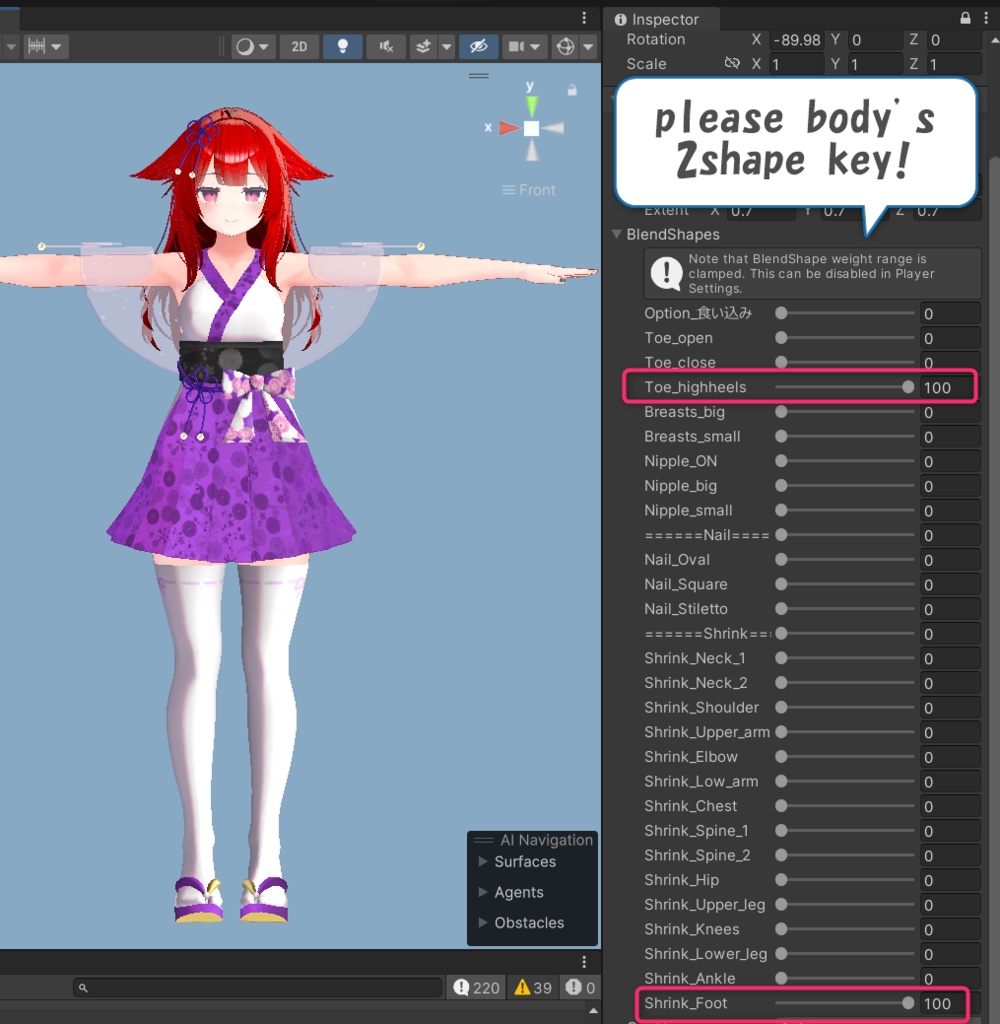Click the Shrink_Lower_leg value field

click(950, 954)
